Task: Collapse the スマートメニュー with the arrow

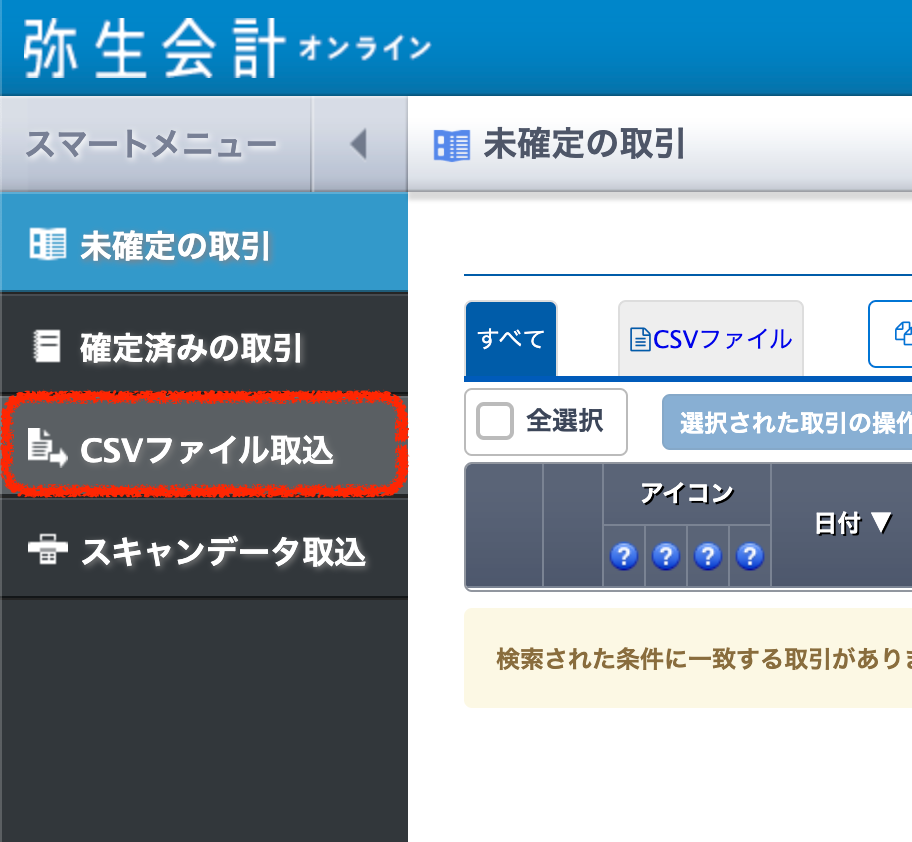Action: point(358,145)
